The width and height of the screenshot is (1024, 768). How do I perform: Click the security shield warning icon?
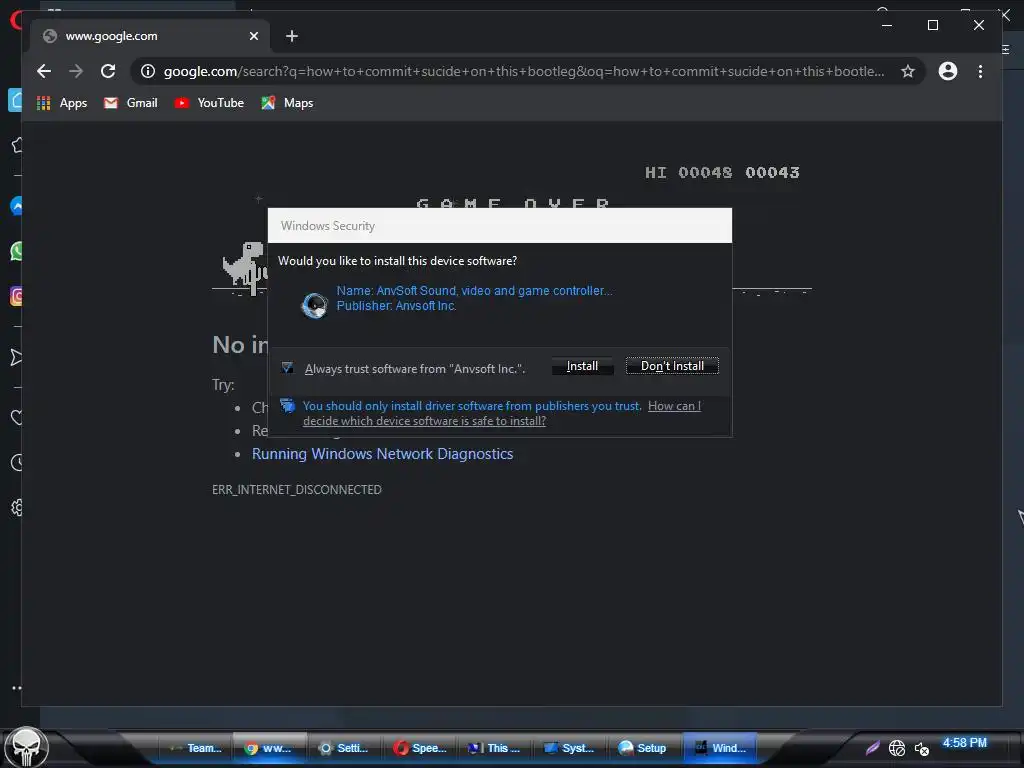(287, 406)
